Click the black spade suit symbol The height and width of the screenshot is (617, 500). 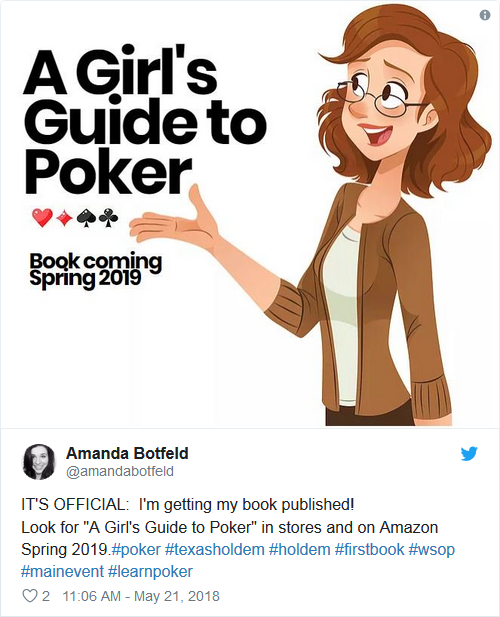87,219
